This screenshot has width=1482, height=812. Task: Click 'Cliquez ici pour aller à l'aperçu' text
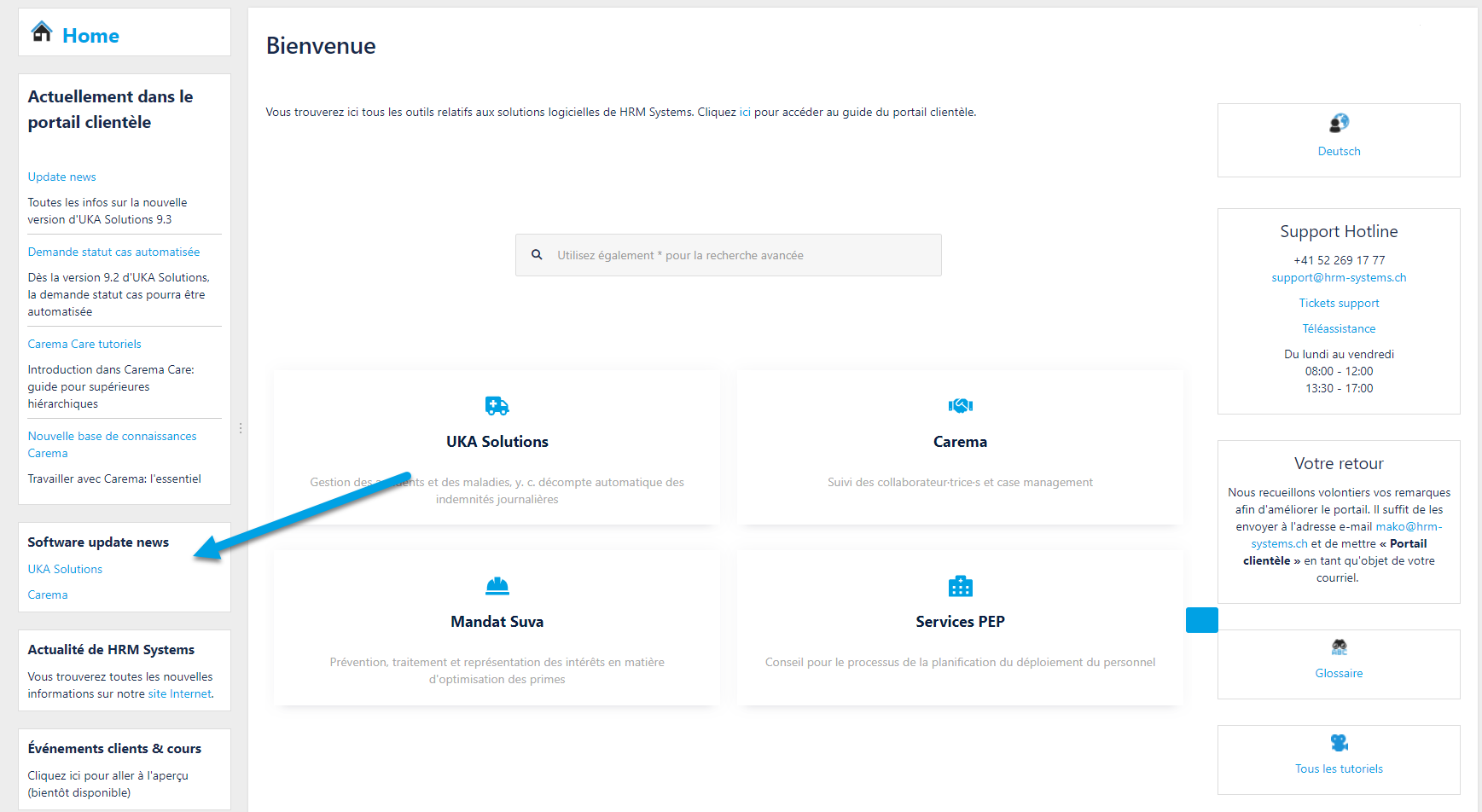click(x=108, y=775)
